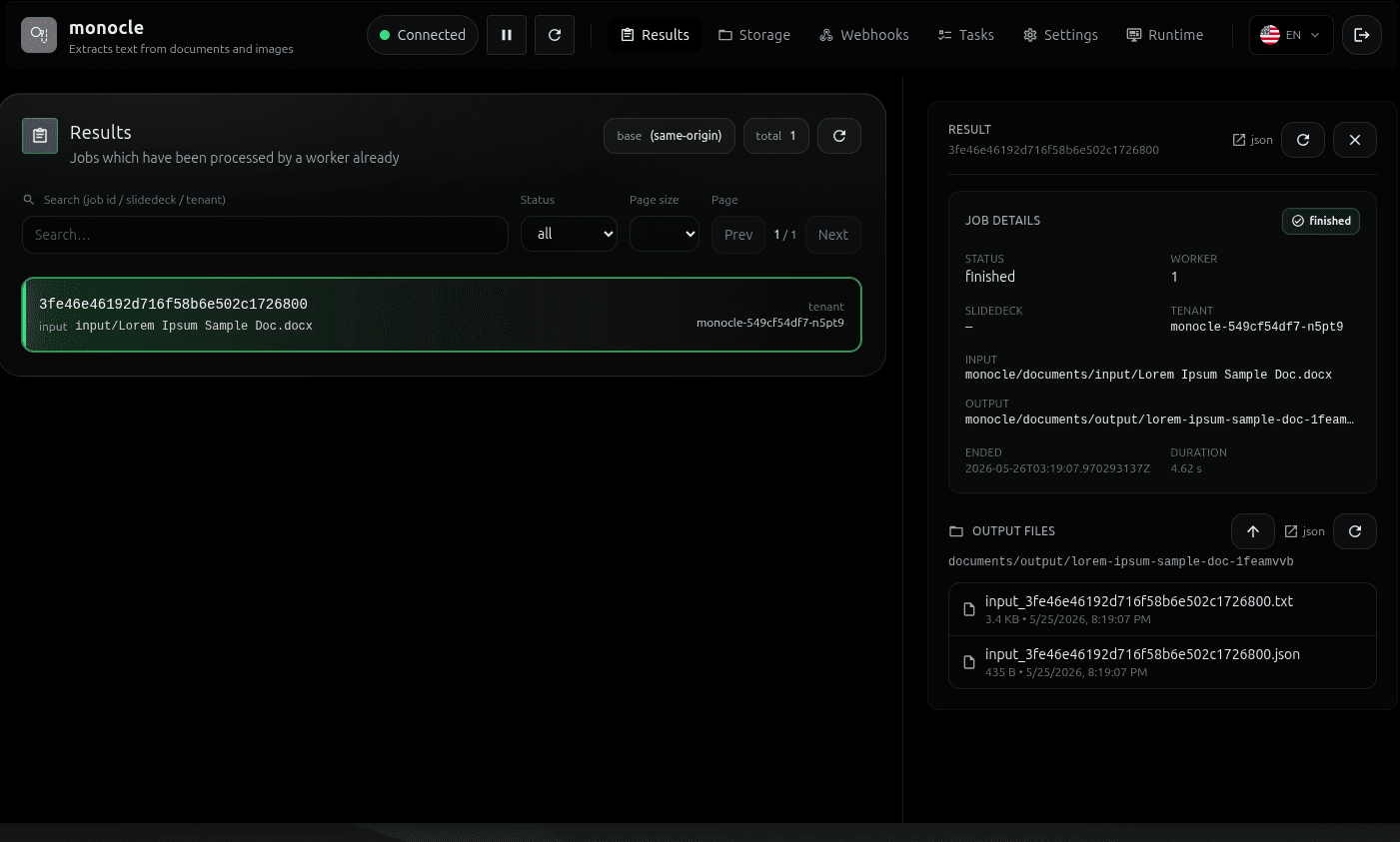Switch to the Runtime tab
The width and height of the screenshot is (1400, 842).
click(1165, 35)
